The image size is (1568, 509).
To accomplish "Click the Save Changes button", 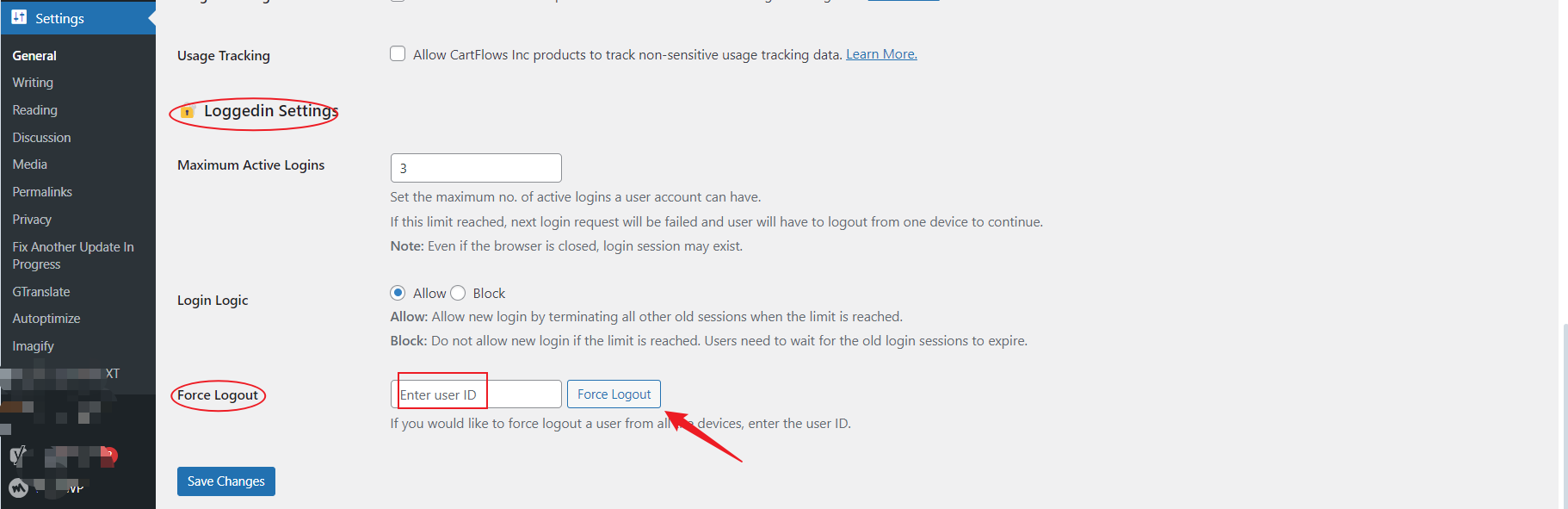I will pos(226,481).
